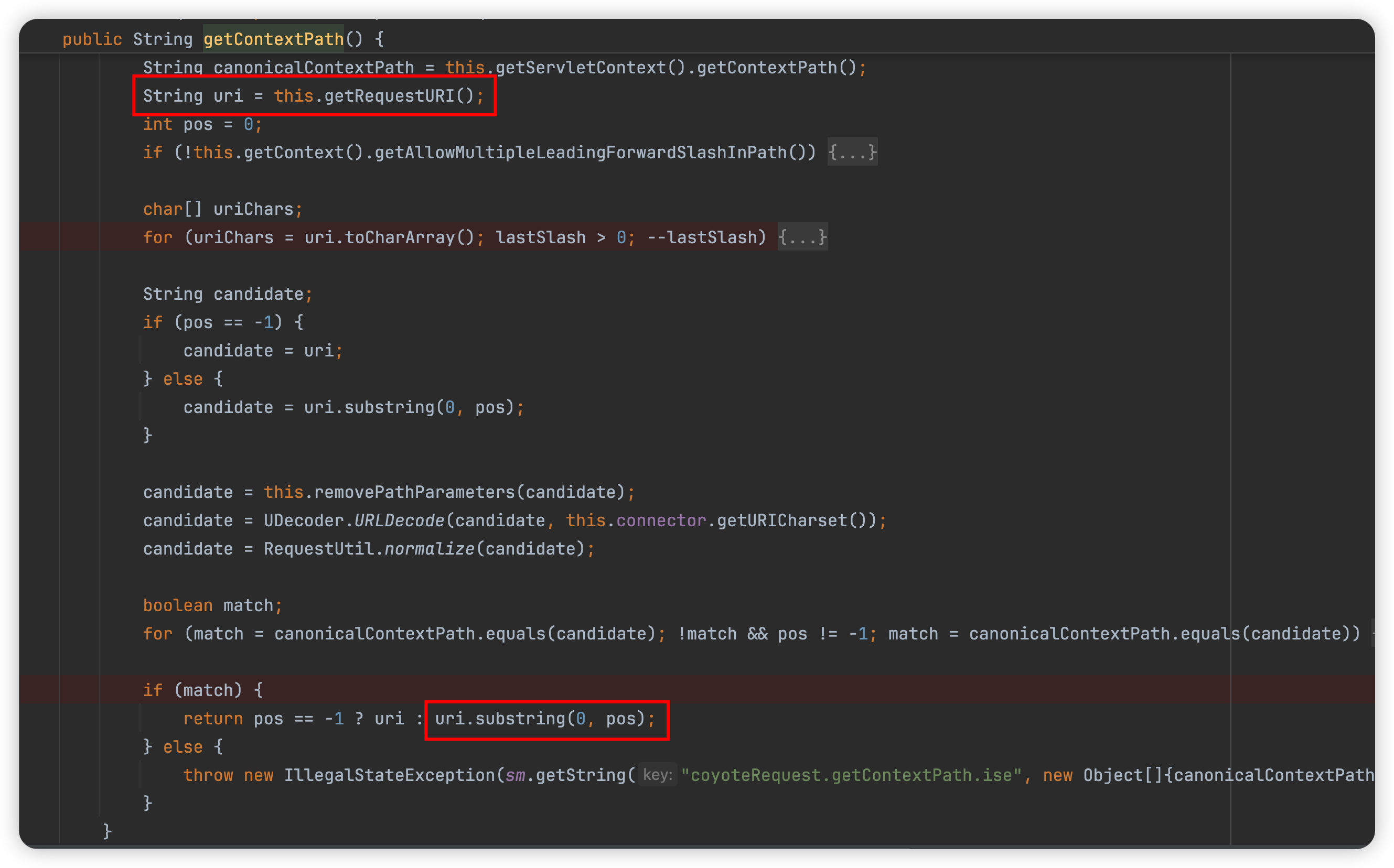Click the highlighted "if (match)" line
The width and height of the screenshot is (1394, 868).
pos(203,691)
